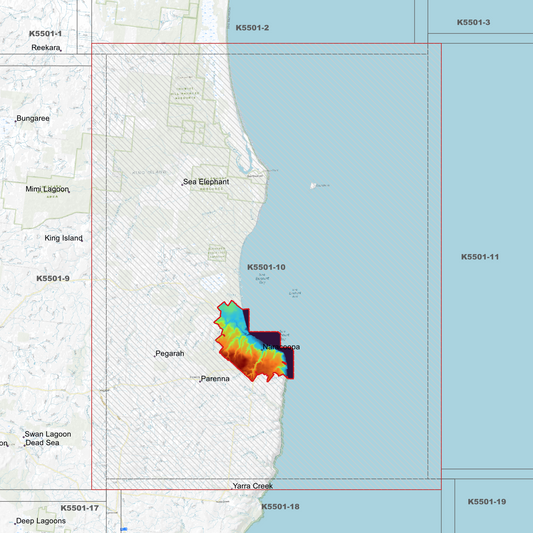
Task: Select the Yarra Creek place label
Action: [x=253, y=486]
